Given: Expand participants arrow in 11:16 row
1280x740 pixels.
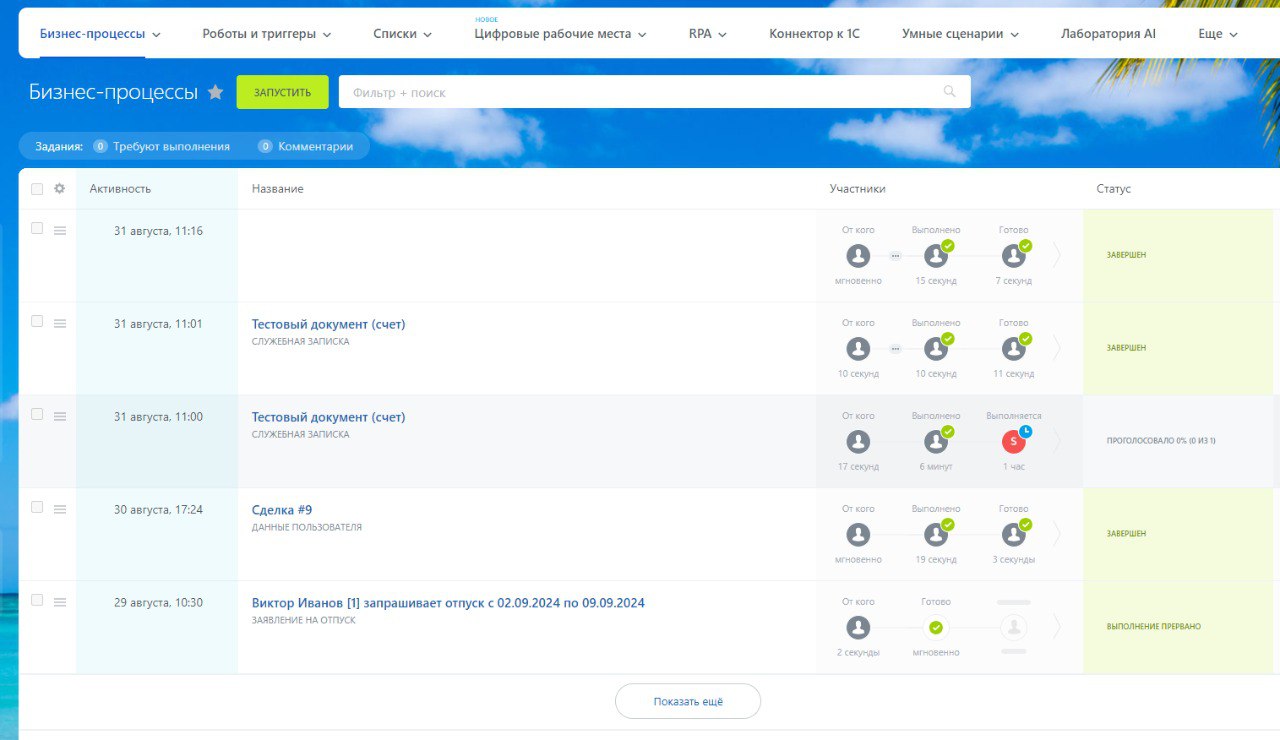Looking at the screenshot, I should point(1057,256).
